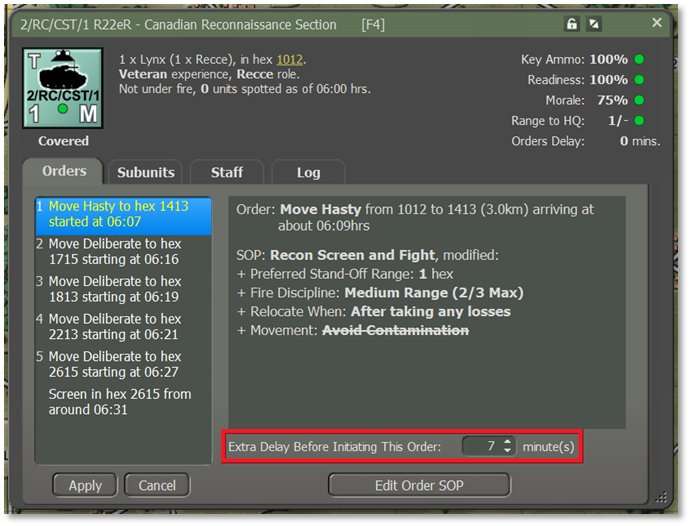This screenshot has width=690, height=526.
Task: Increase extra delay minutes with up arrow
Action: coord(508,442)
